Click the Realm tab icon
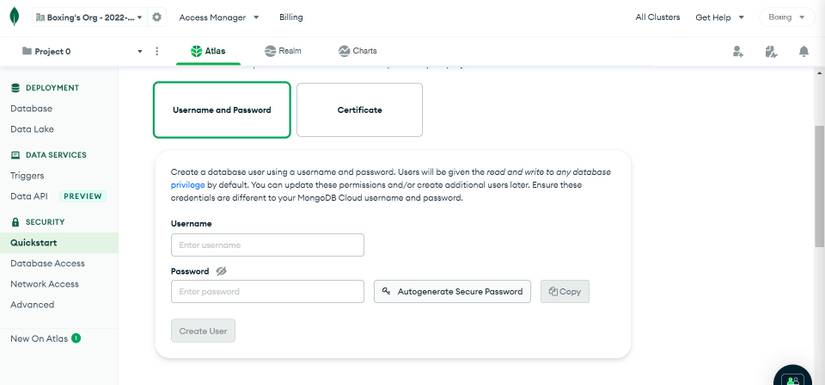Screen dimensions: 825x385 270,51
